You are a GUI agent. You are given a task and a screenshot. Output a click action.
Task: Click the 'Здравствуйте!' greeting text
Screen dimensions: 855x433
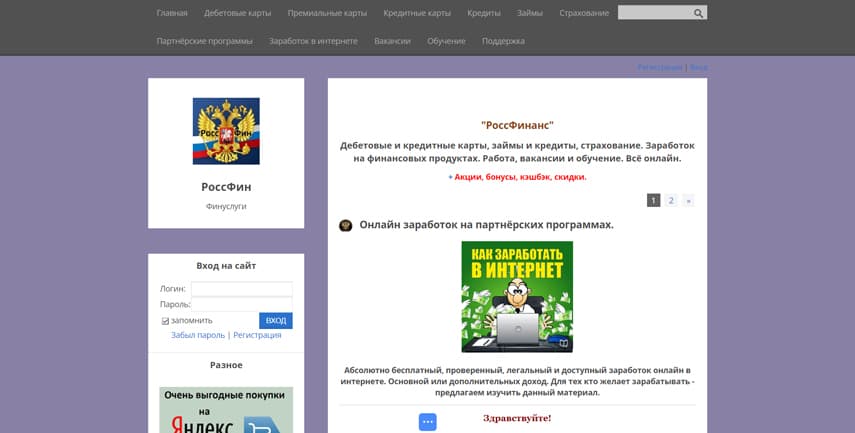517,418
